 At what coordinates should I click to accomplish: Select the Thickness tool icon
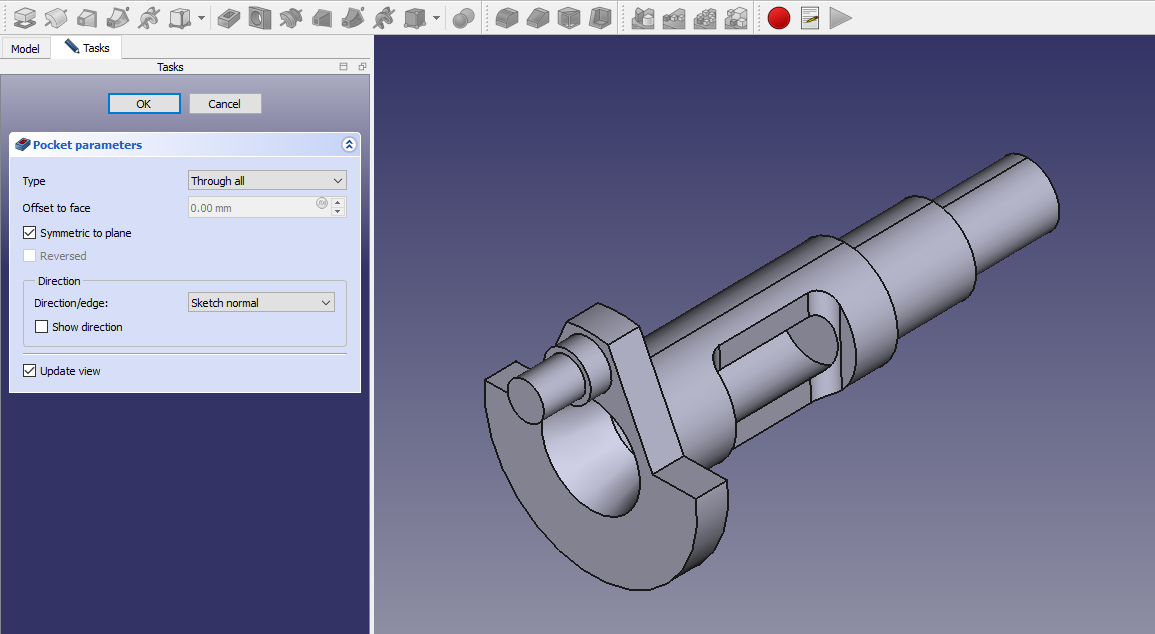(600, 17)
